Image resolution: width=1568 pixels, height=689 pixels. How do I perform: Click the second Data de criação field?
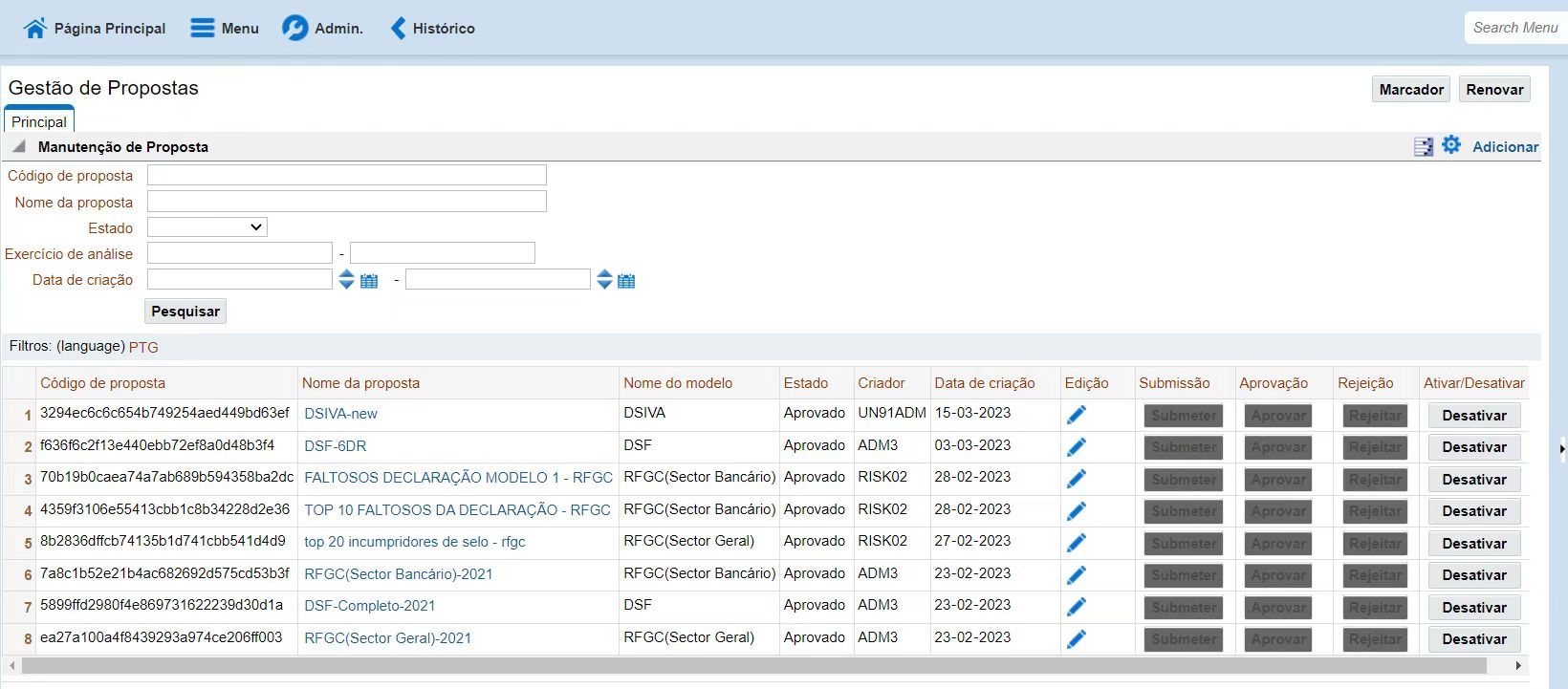(497, 279)
